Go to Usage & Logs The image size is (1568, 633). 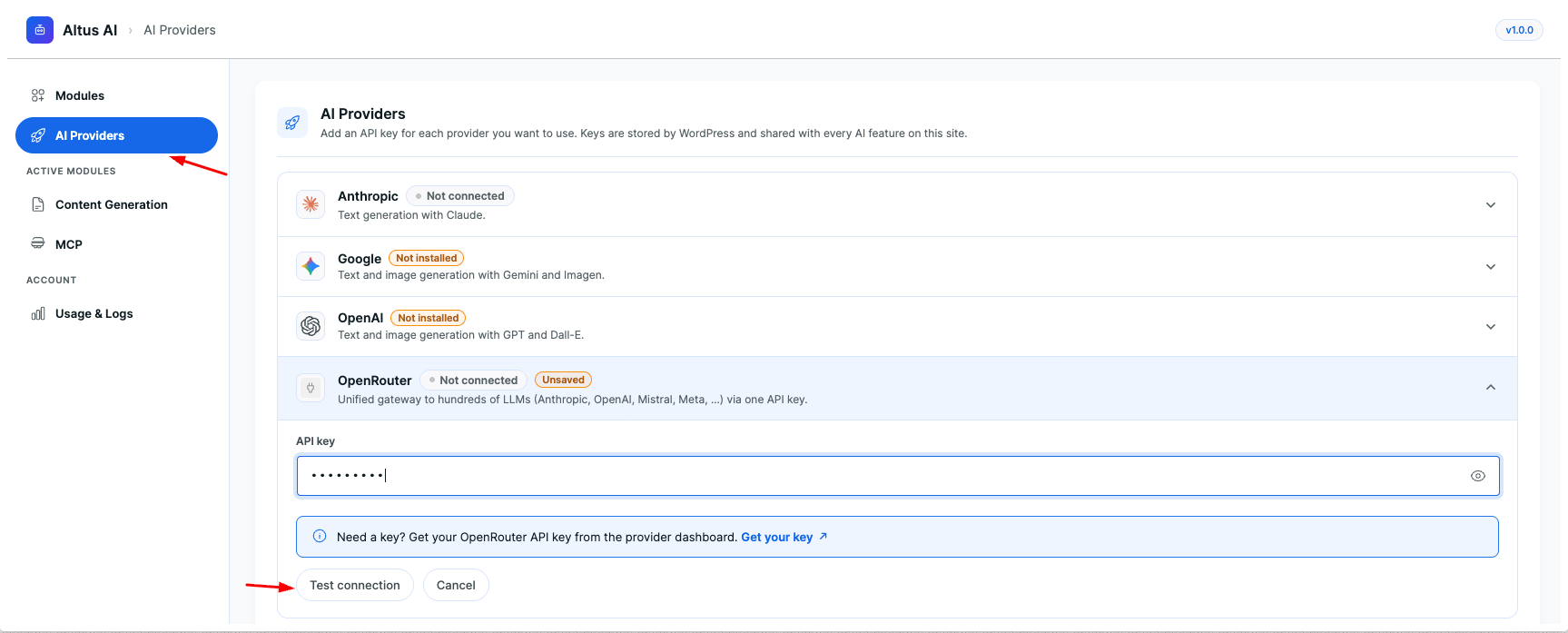pos(116,313)
